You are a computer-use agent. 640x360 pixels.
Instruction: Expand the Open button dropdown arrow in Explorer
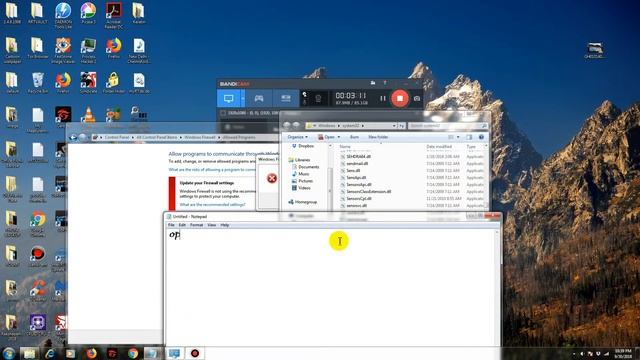339,137
